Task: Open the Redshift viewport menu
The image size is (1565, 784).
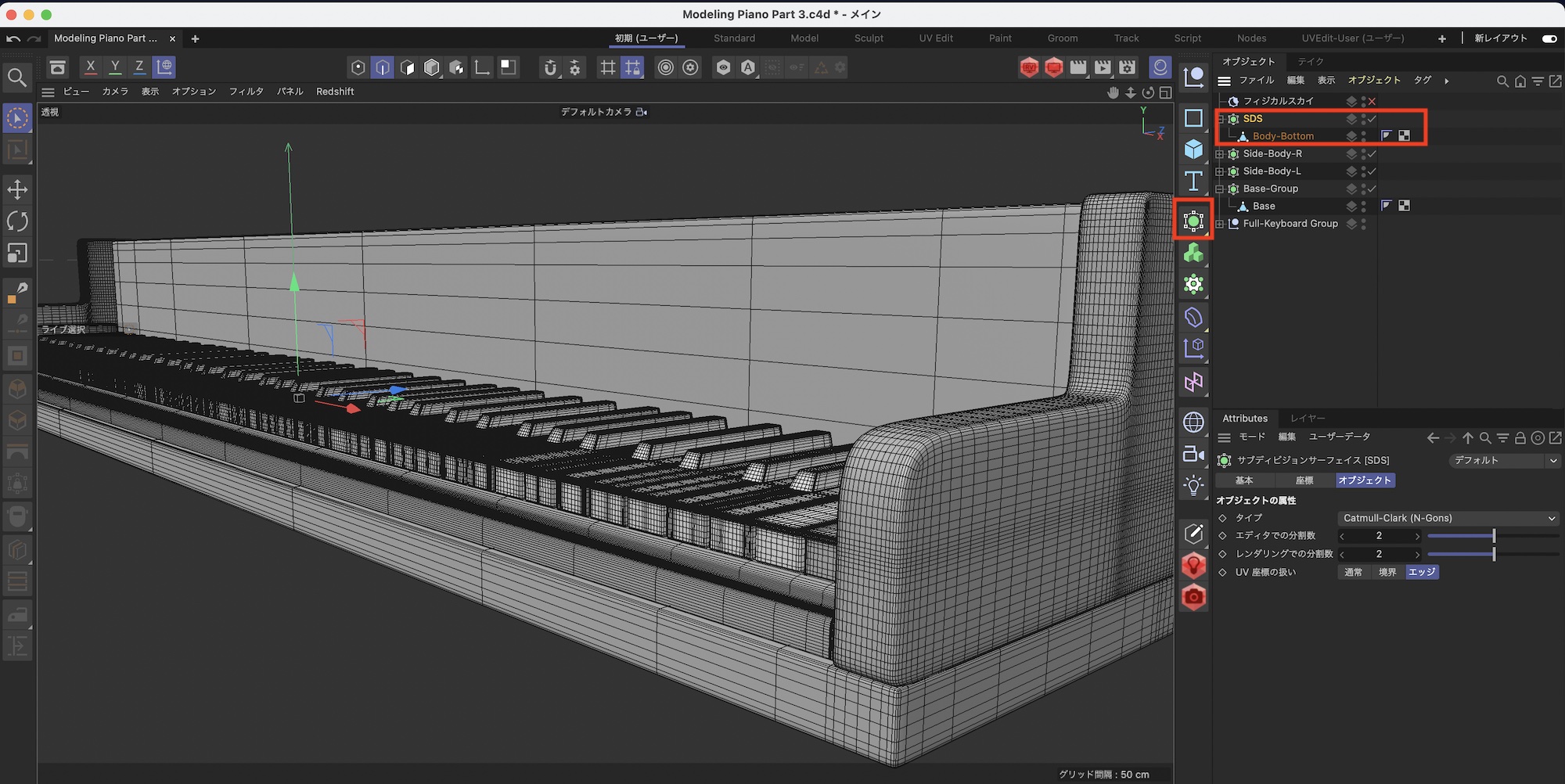Action: pyautogui.click(x=335, y=92)
